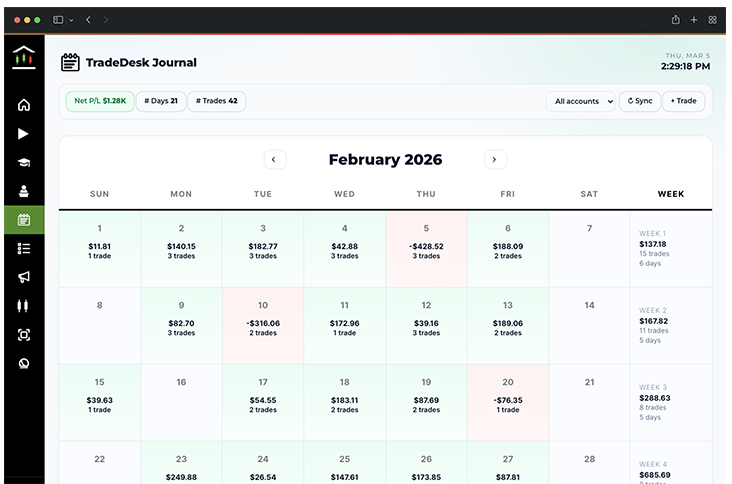732x484 pixels.
Task: Click the screenshot capture sidebar icon
Action: (24, 335)
